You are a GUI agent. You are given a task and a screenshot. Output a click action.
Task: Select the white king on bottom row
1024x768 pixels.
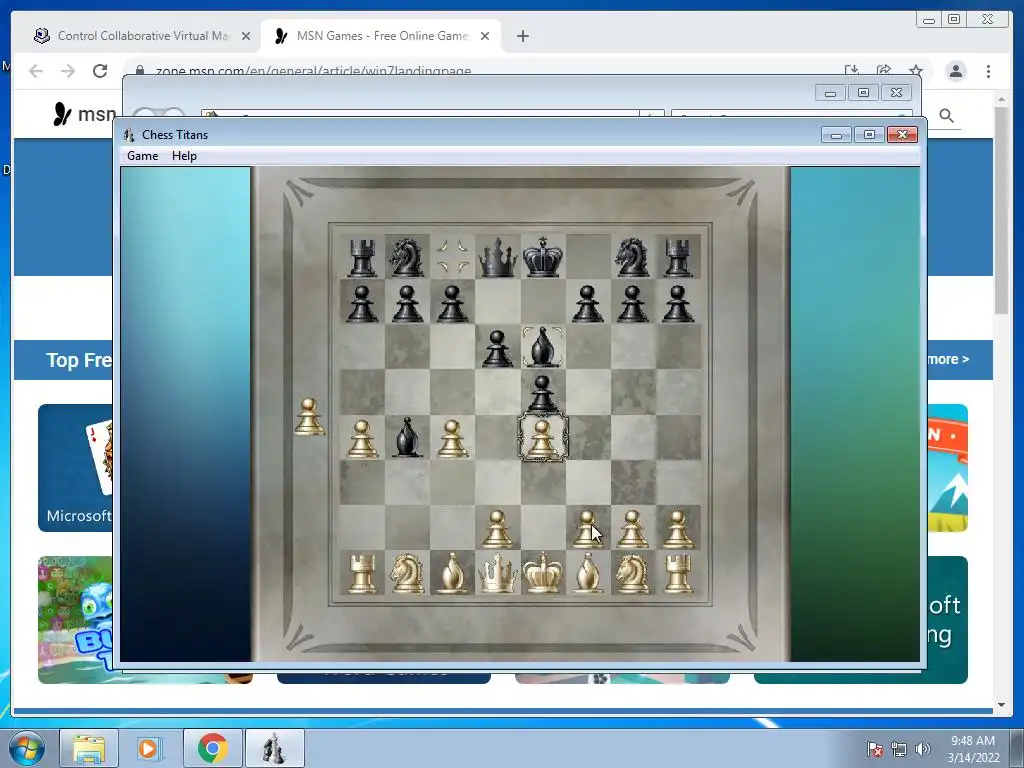(x=543, y=573)
